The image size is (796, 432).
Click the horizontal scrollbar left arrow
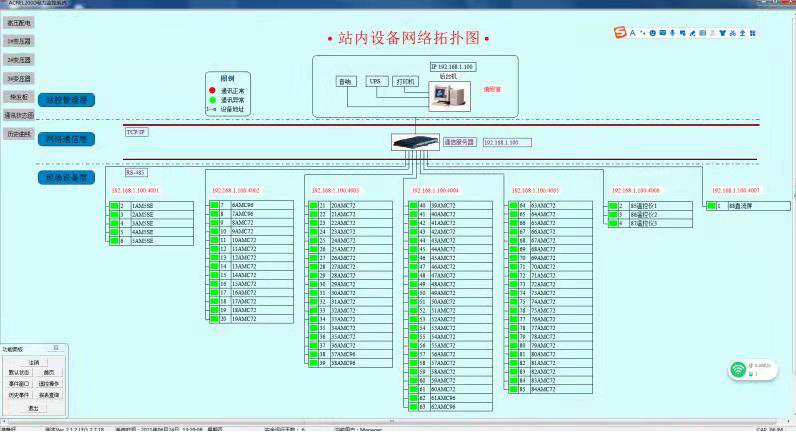[4, 421]
